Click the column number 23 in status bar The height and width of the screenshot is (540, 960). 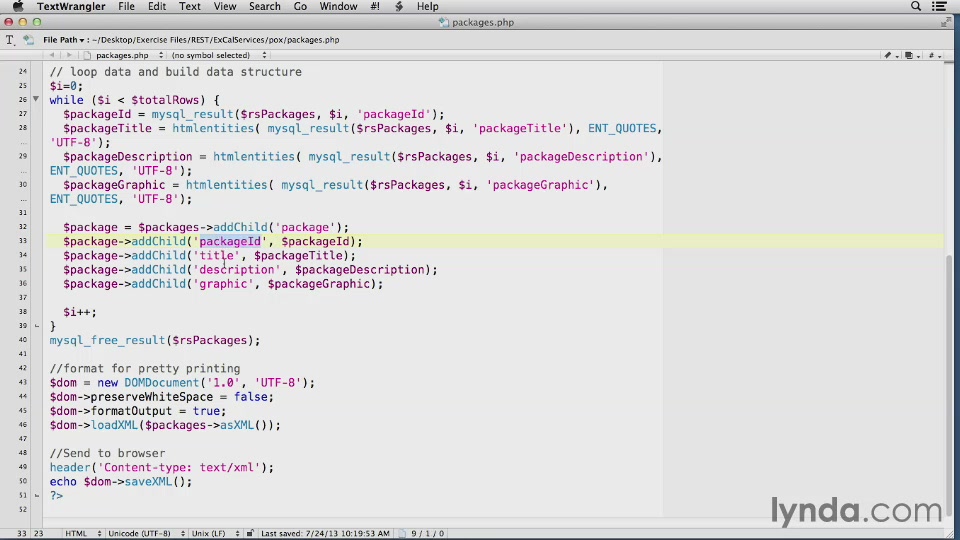pos(39,533)
